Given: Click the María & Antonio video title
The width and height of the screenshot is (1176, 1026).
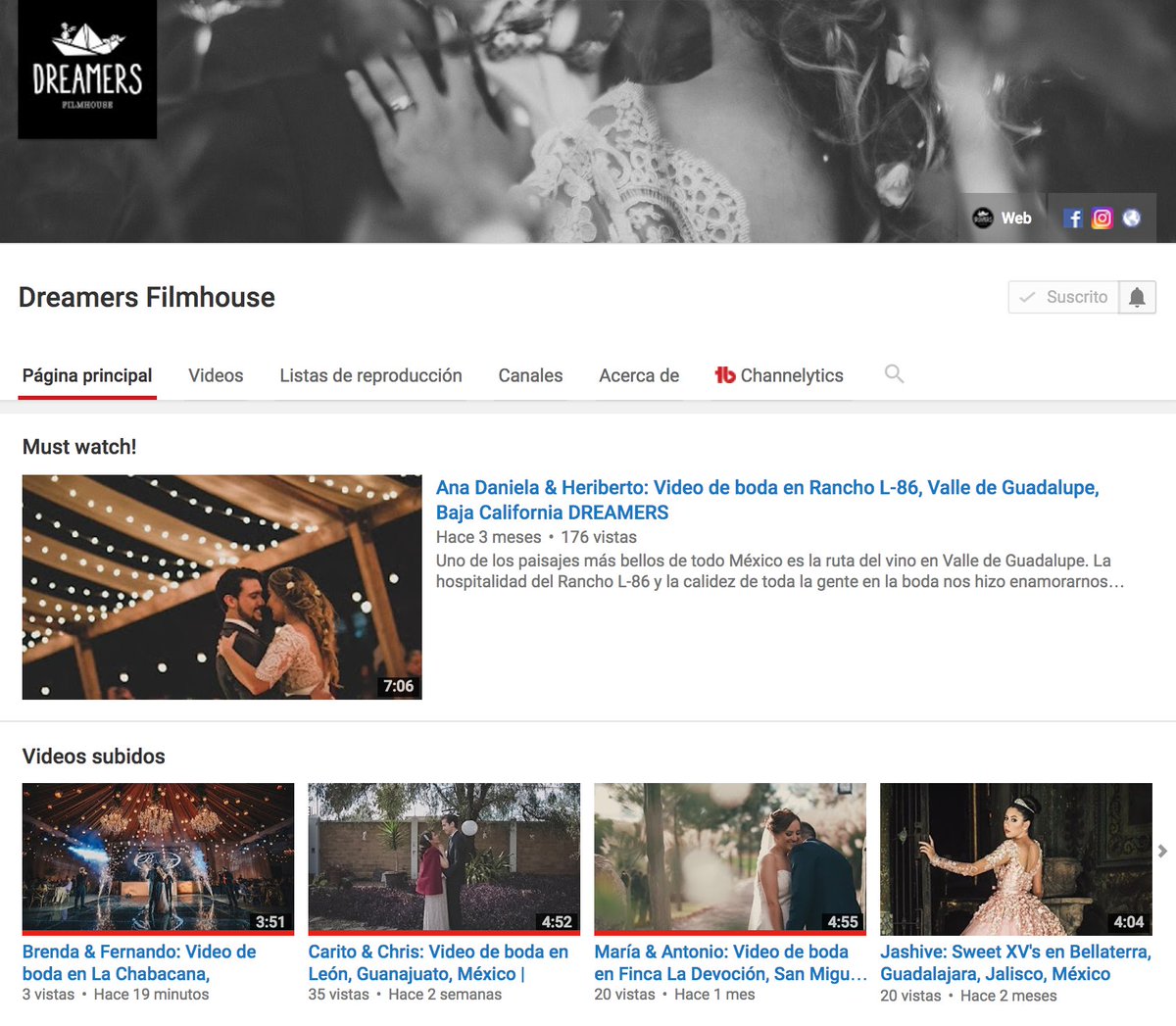Looking at the screenshot, I should point(730,962).
